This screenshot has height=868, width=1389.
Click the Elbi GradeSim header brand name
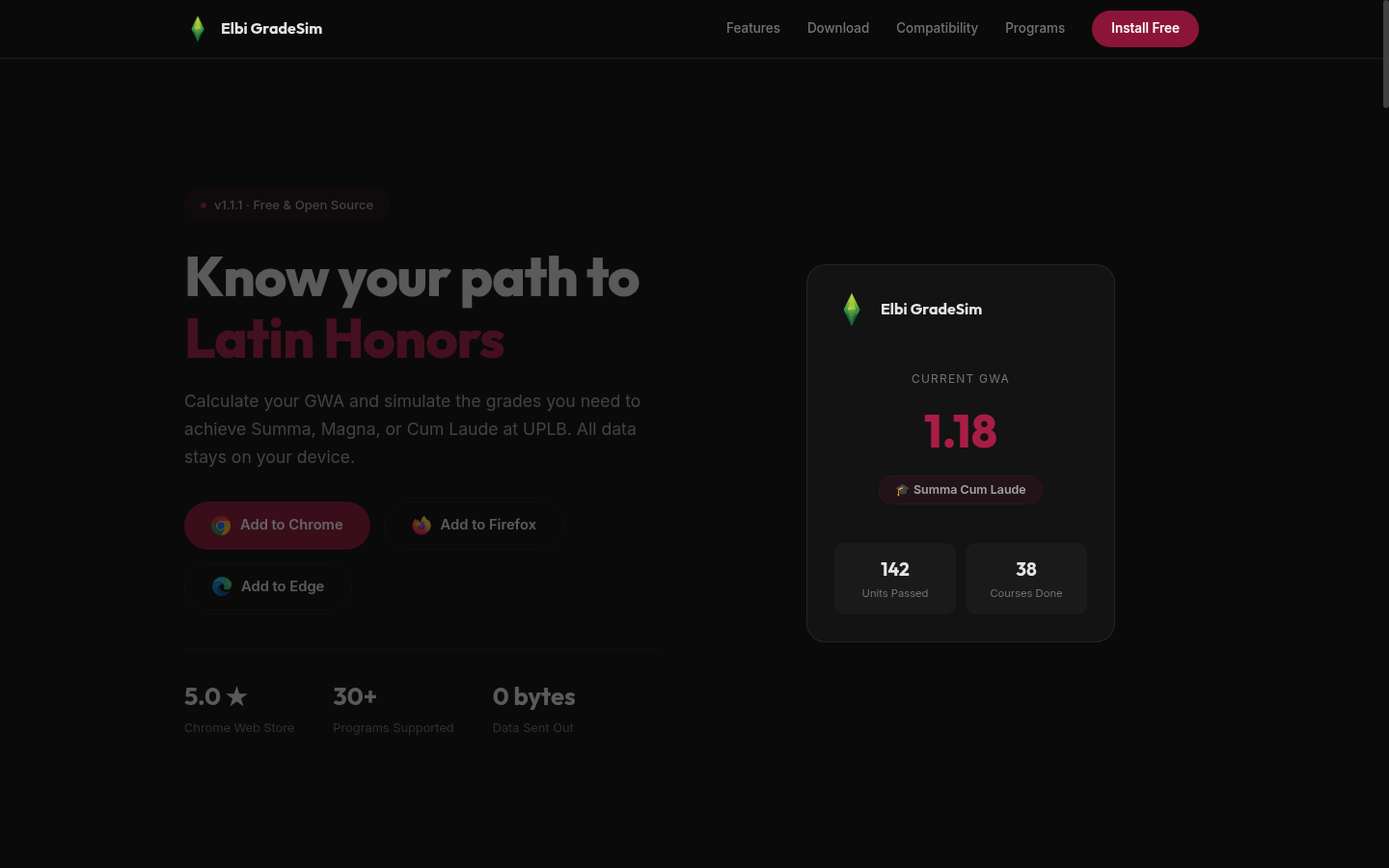click(271, 29)
